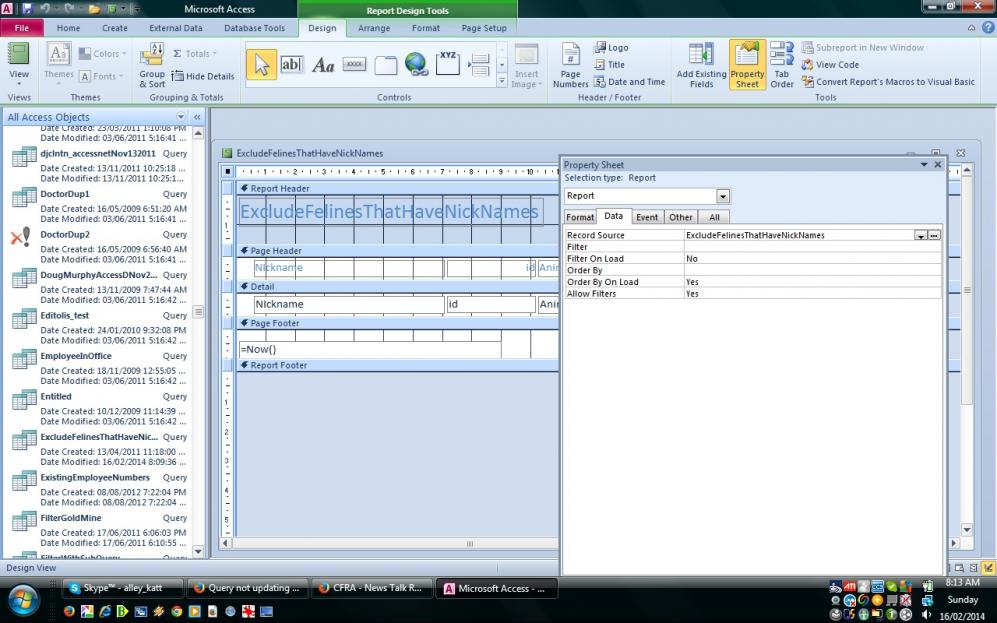Insert a Hyperlink control

click(x=416, y=65)
